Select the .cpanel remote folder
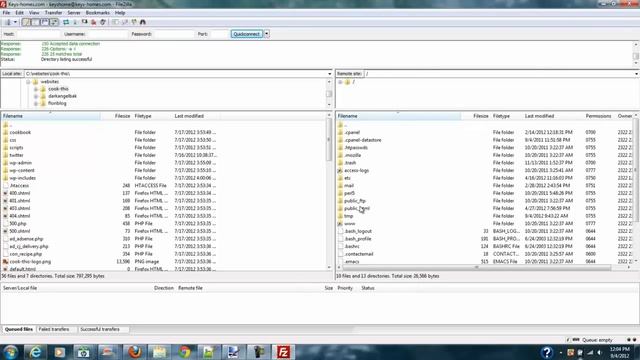This screenshot has height=360, width=640. tap(352, 133)
